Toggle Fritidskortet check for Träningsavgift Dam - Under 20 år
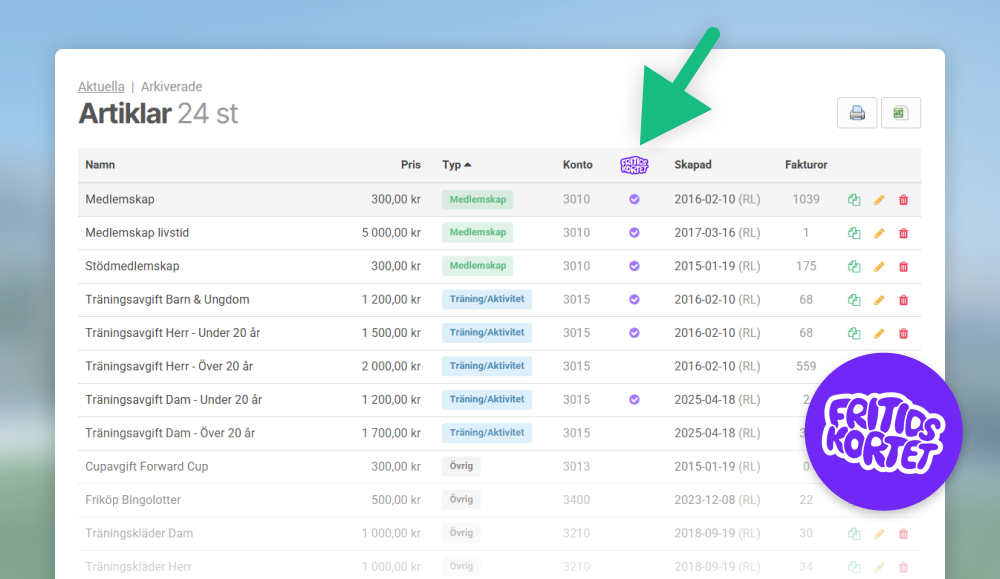The width and height of the screenshot is (1000, 579). (634, 400)
